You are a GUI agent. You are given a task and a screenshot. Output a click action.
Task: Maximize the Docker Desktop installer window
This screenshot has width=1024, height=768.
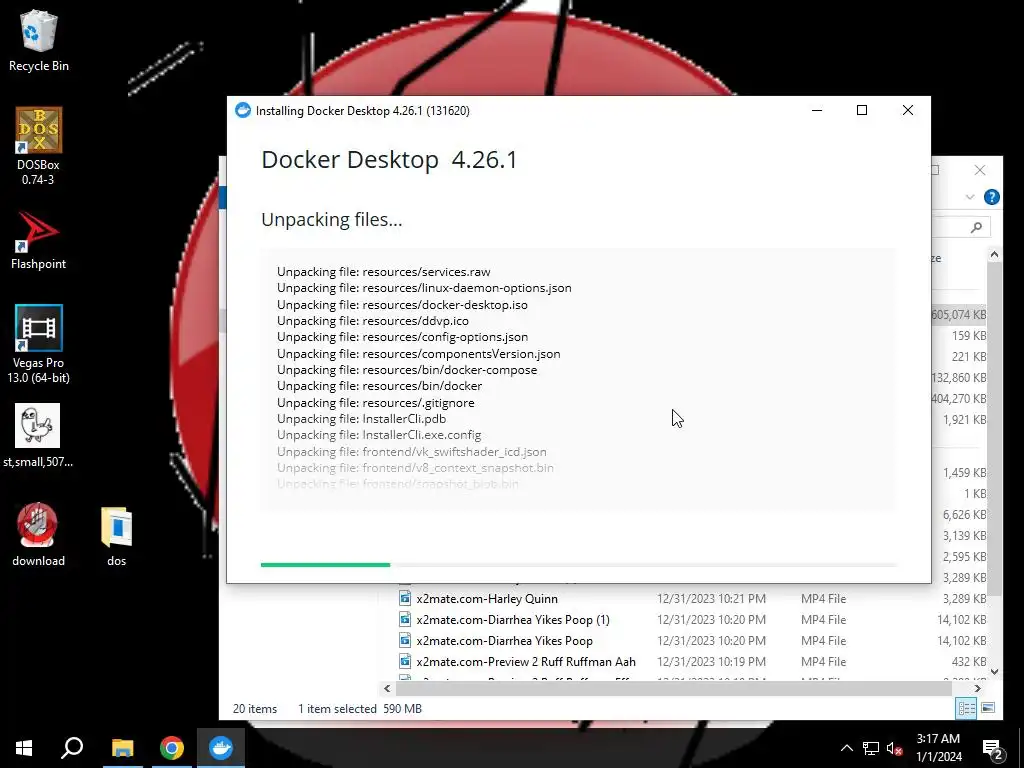[x=862, y=110]
